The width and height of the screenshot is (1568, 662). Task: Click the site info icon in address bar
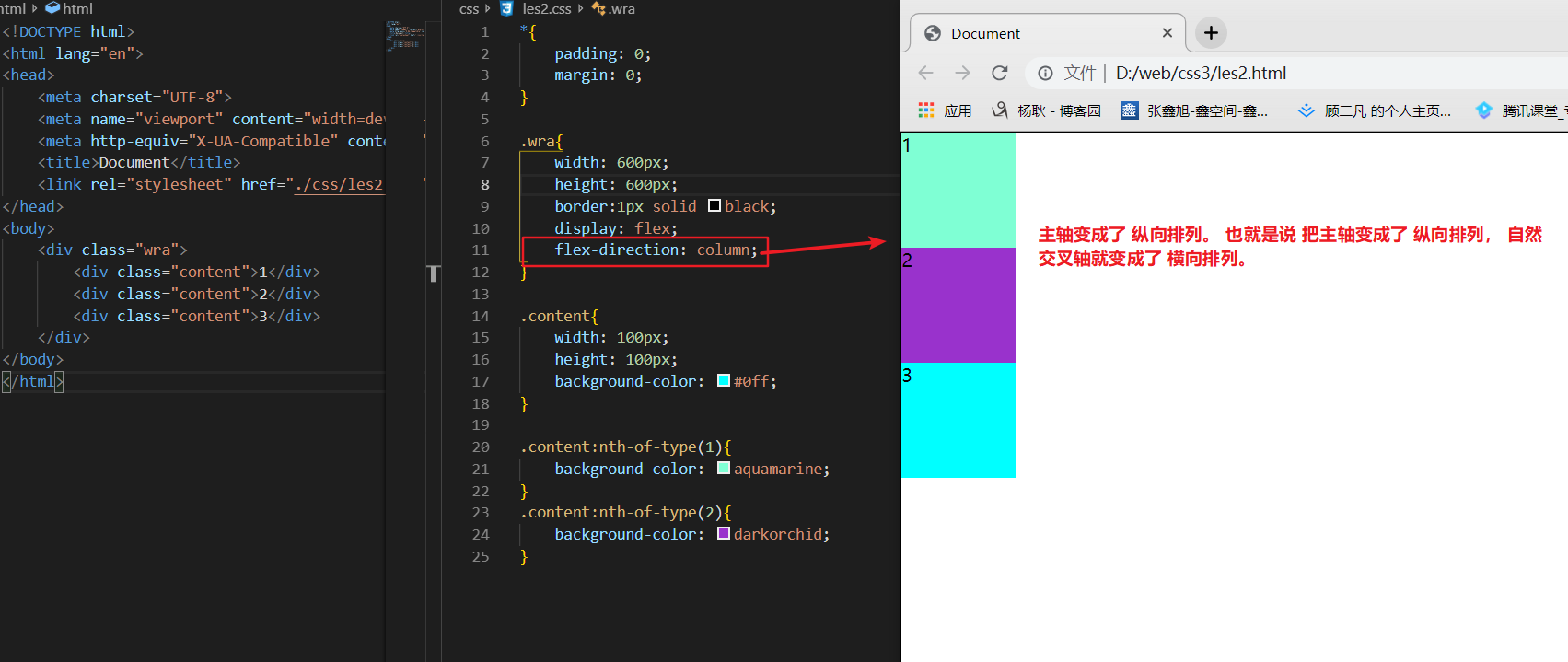pyautogui.click(x=1045, y=73)
